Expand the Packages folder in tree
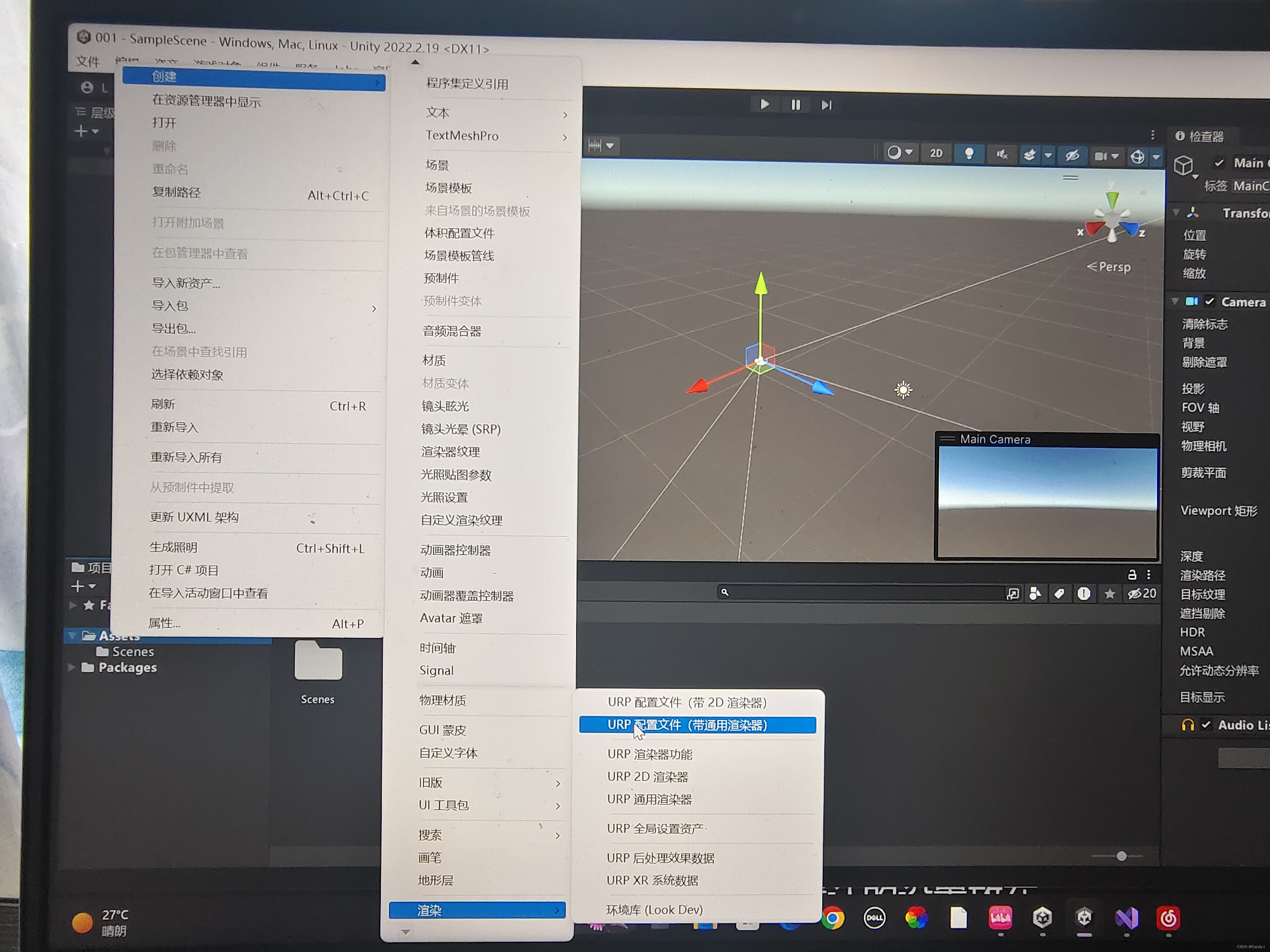Screen dimensions: 1270x952 [72, 667]
